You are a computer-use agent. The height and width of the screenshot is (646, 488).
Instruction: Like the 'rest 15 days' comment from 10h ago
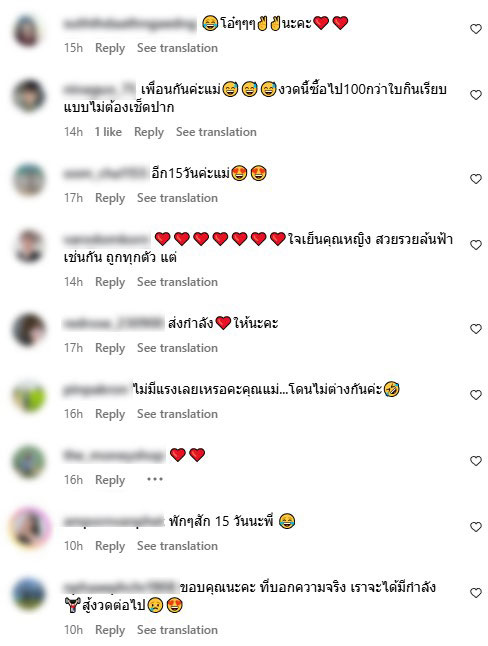[476, 527]
